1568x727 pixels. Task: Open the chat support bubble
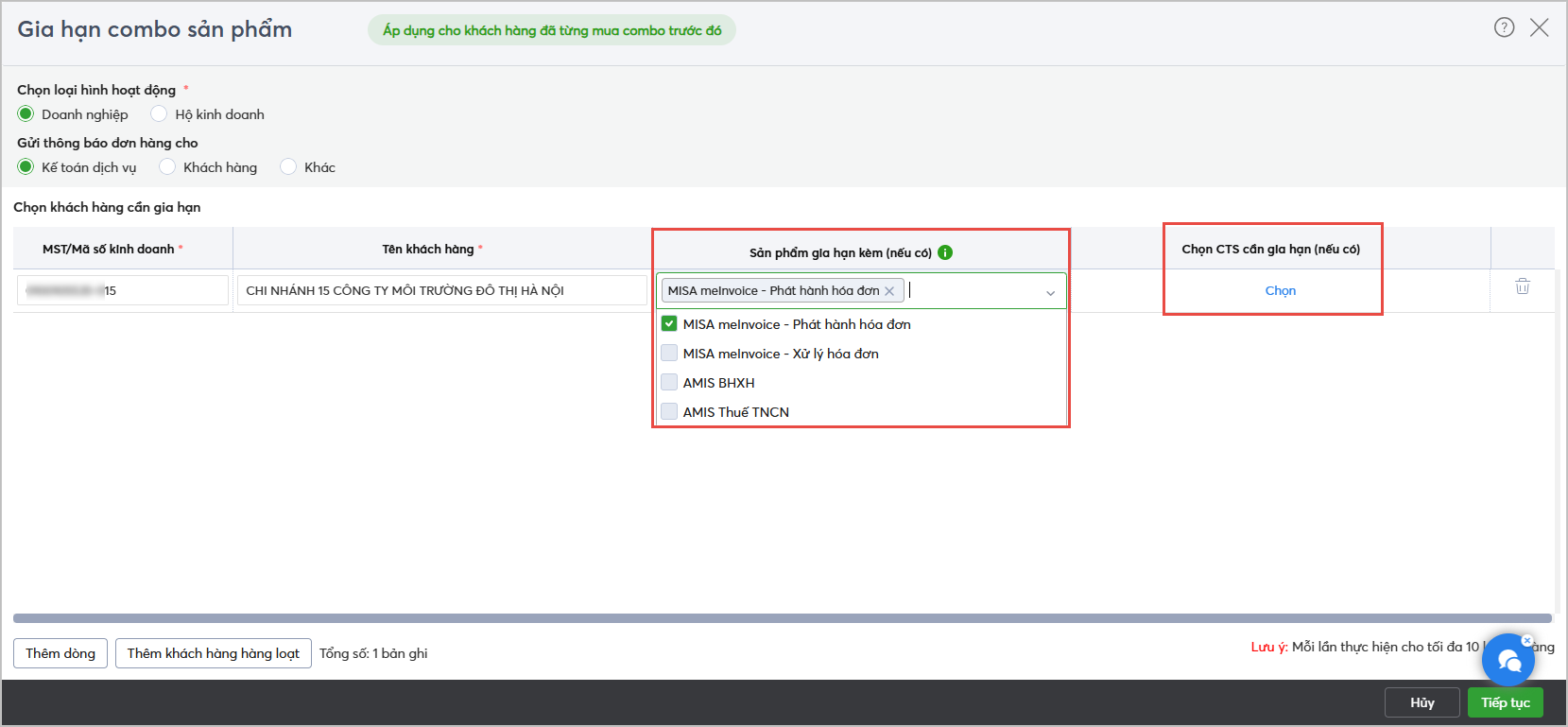[x=1508, y=660]
